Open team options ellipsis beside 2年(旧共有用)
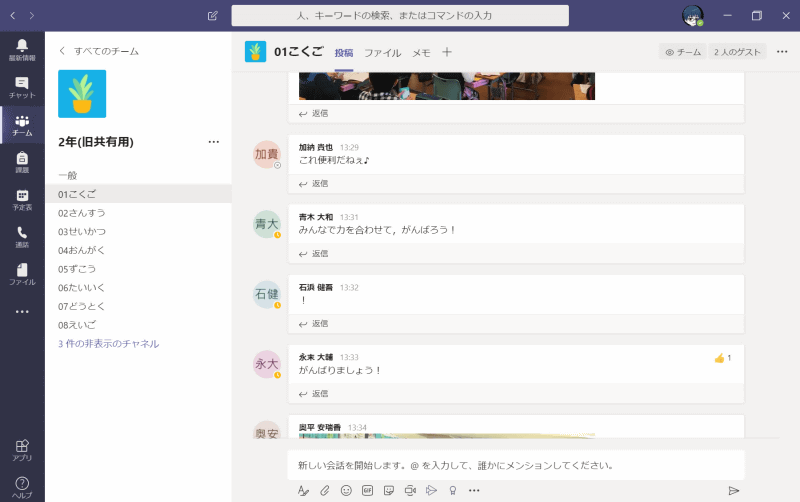Image resolution: width=800 pixels, height=502 pixels. (x=214, y=142)
